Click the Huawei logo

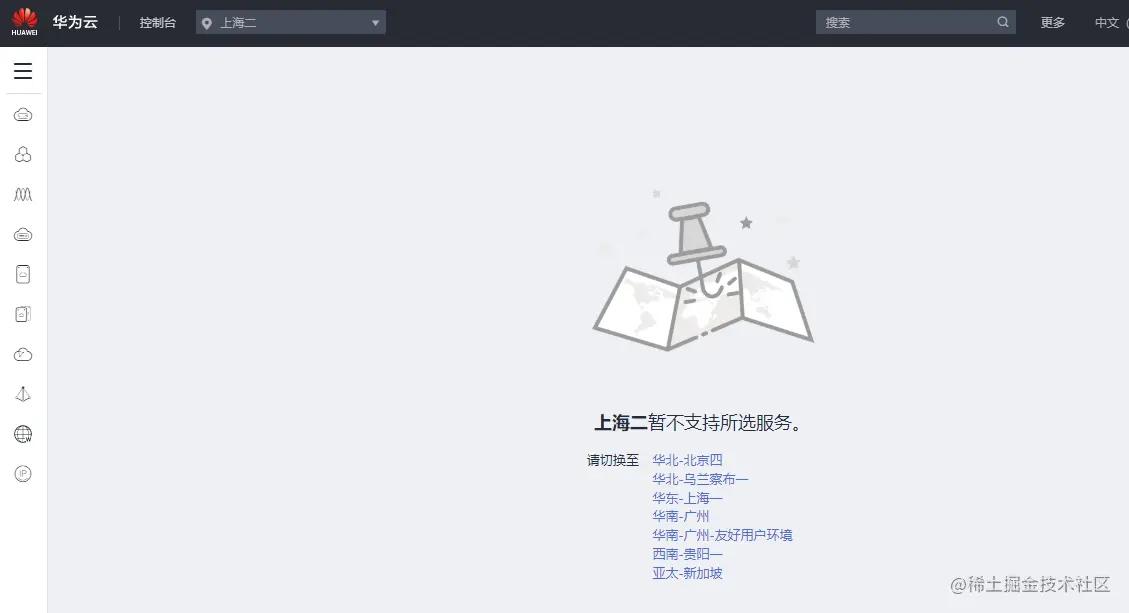[x=24, y=22]
